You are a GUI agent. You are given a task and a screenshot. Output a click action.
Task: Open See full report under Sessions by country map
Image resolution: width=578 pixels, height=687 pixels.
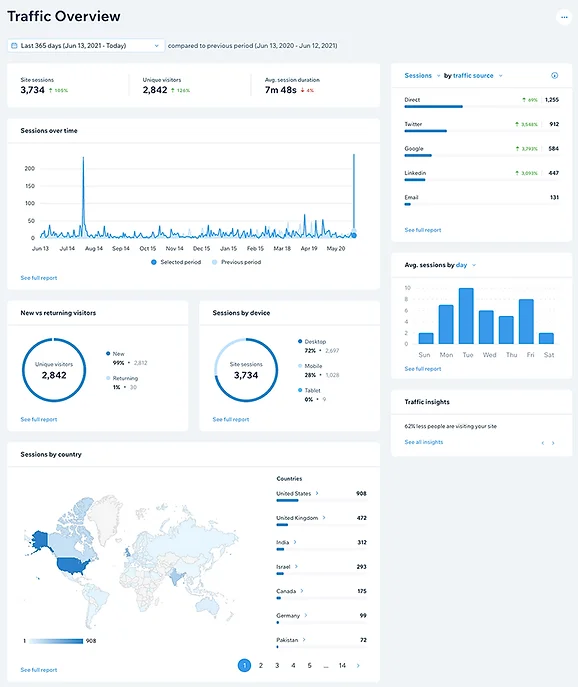(x=39, y=670)
